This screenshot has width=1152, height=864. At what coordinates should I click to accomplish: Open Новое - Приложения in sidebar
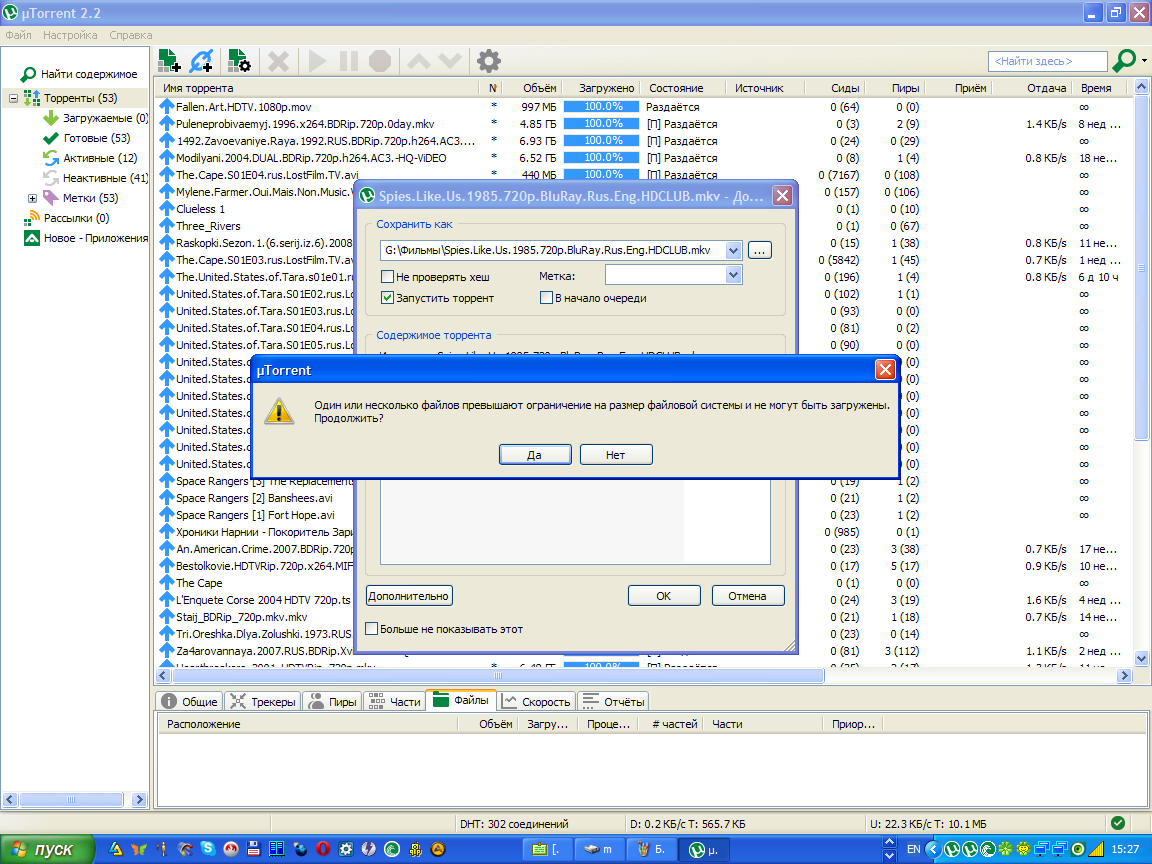[86, 238]
